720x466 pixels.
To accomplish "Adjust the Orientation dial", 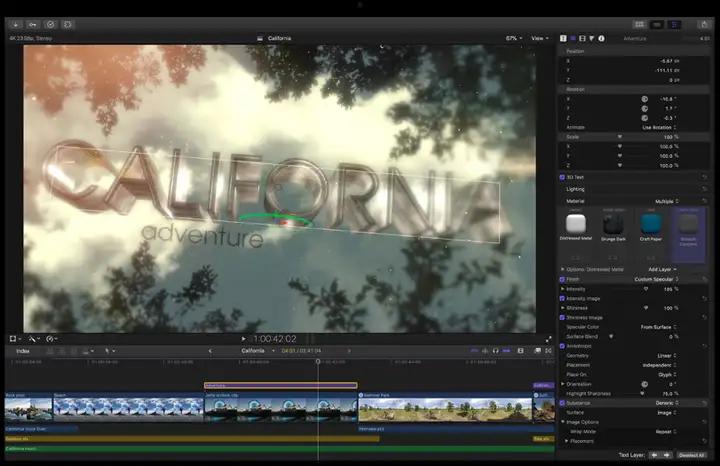I will [x=645, y=384].
